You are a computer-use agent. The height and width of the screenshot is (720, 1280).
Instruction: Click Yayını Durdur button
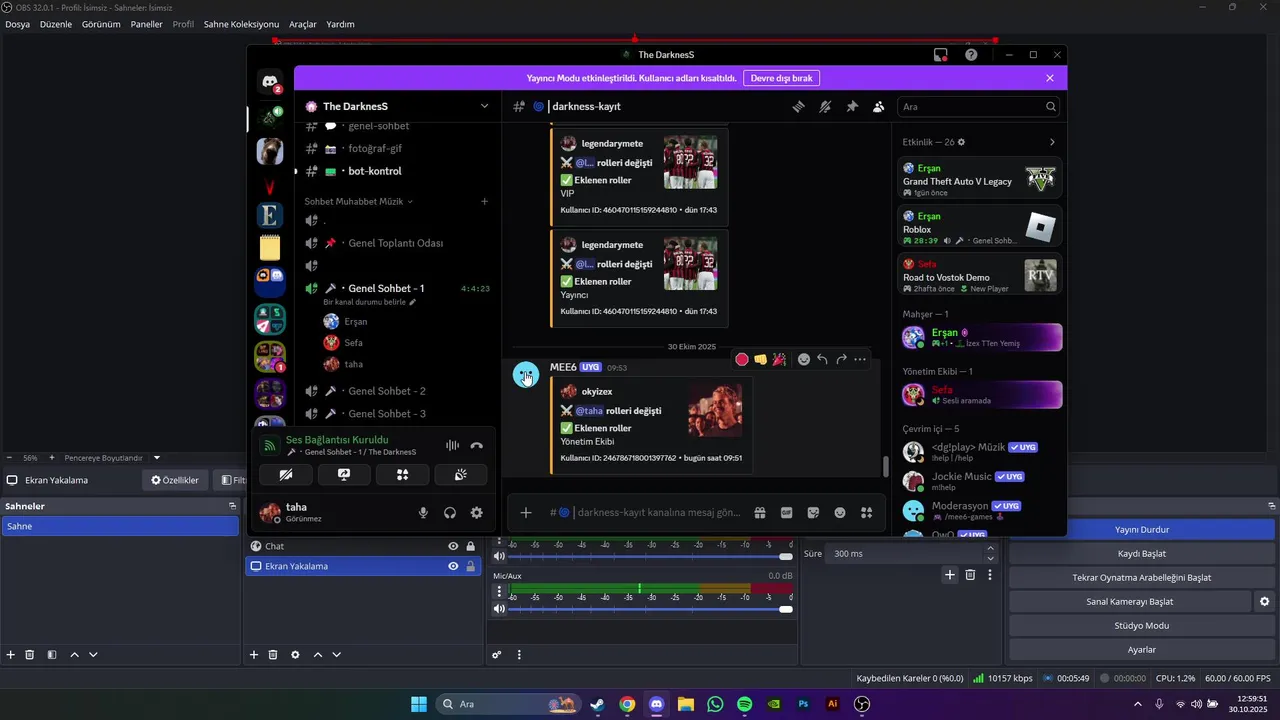[1141, 530]
